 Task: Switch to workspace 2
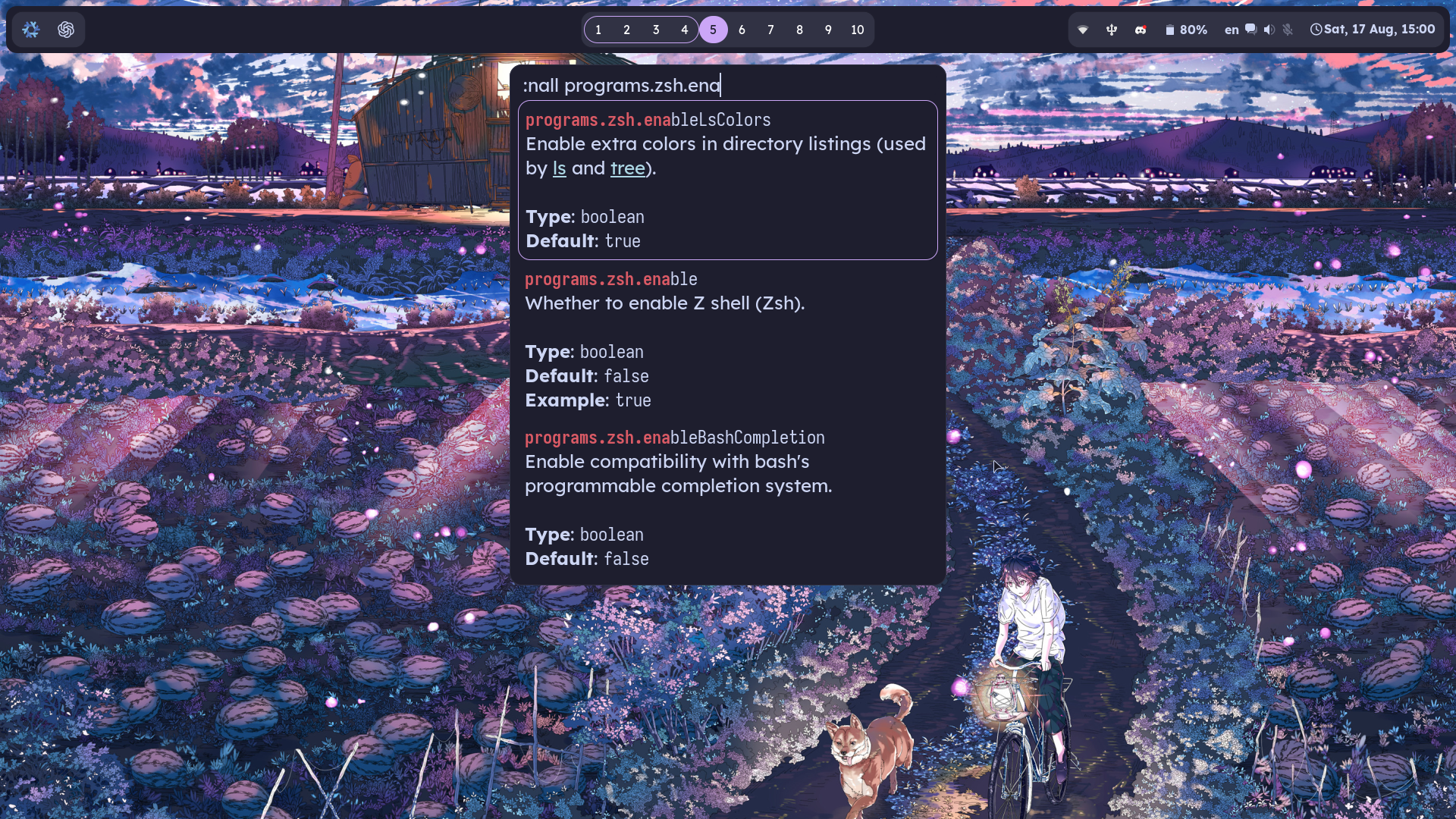coord(626,30)
